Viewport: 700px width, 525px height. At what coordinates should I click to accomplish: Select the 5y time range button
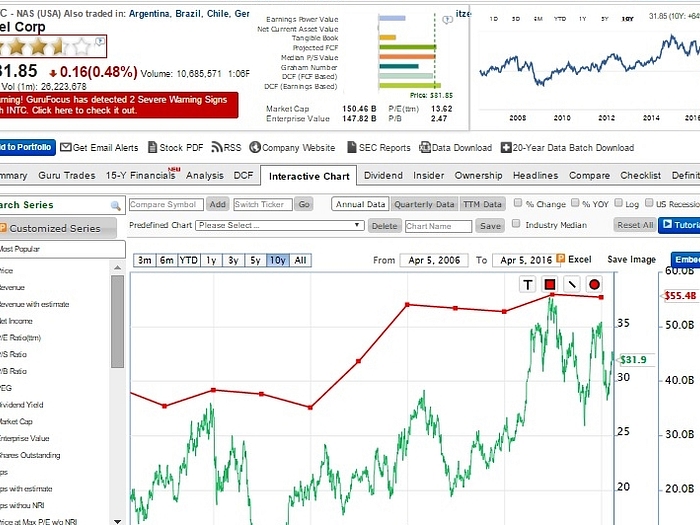tap(256, 260)
